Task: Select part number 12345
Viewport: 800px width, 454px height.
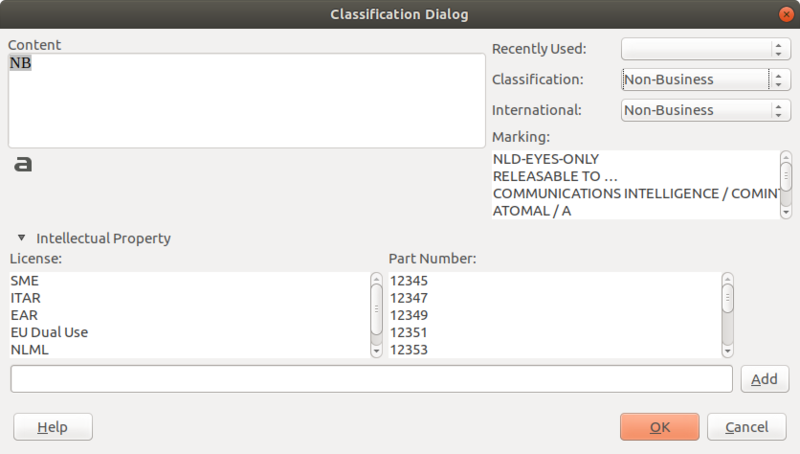Action: click(408, 281)
